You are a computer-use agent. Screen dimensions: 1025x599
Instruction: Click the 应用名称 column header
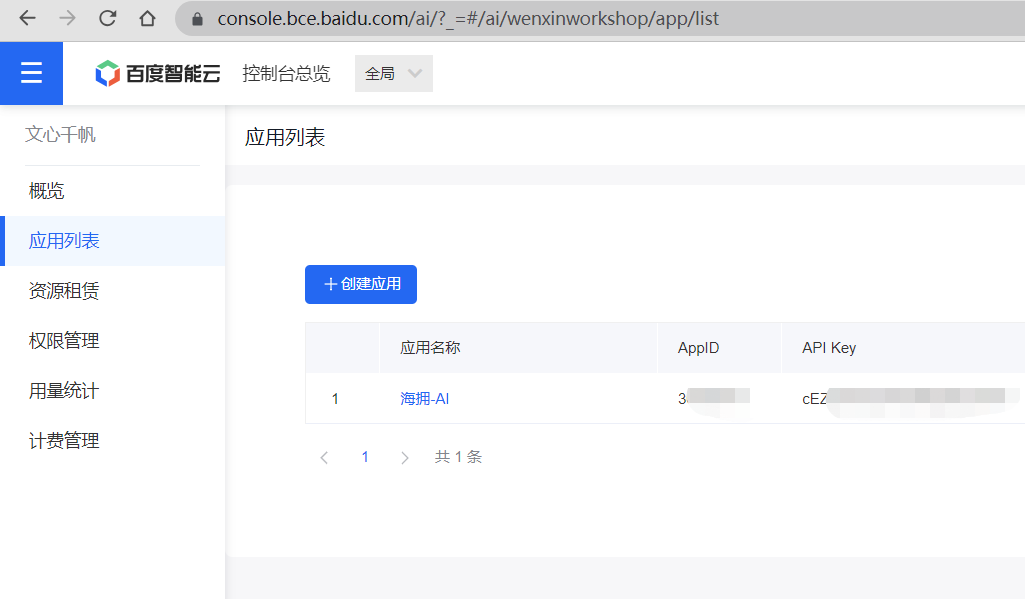tap(430, 347)
